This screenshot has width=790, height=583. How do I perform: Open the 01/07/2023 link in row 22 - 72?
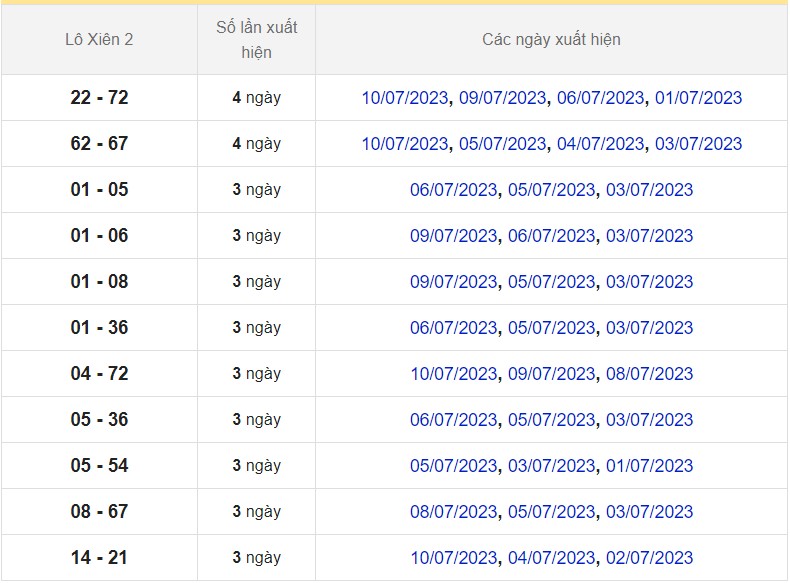click(698, 98)
